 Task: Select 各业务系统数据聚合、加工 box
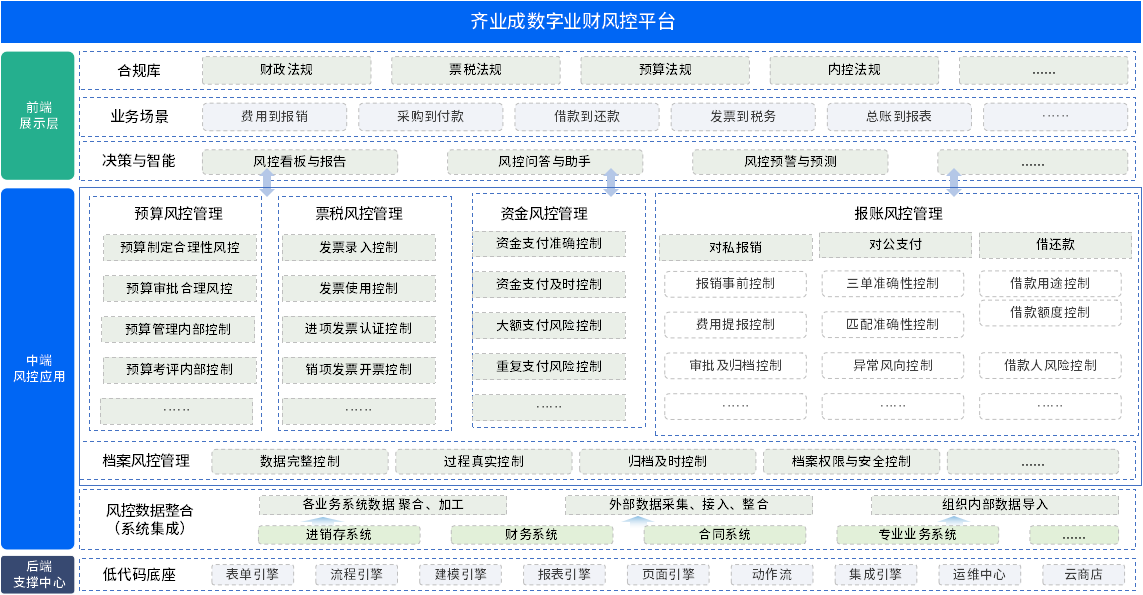383,505
